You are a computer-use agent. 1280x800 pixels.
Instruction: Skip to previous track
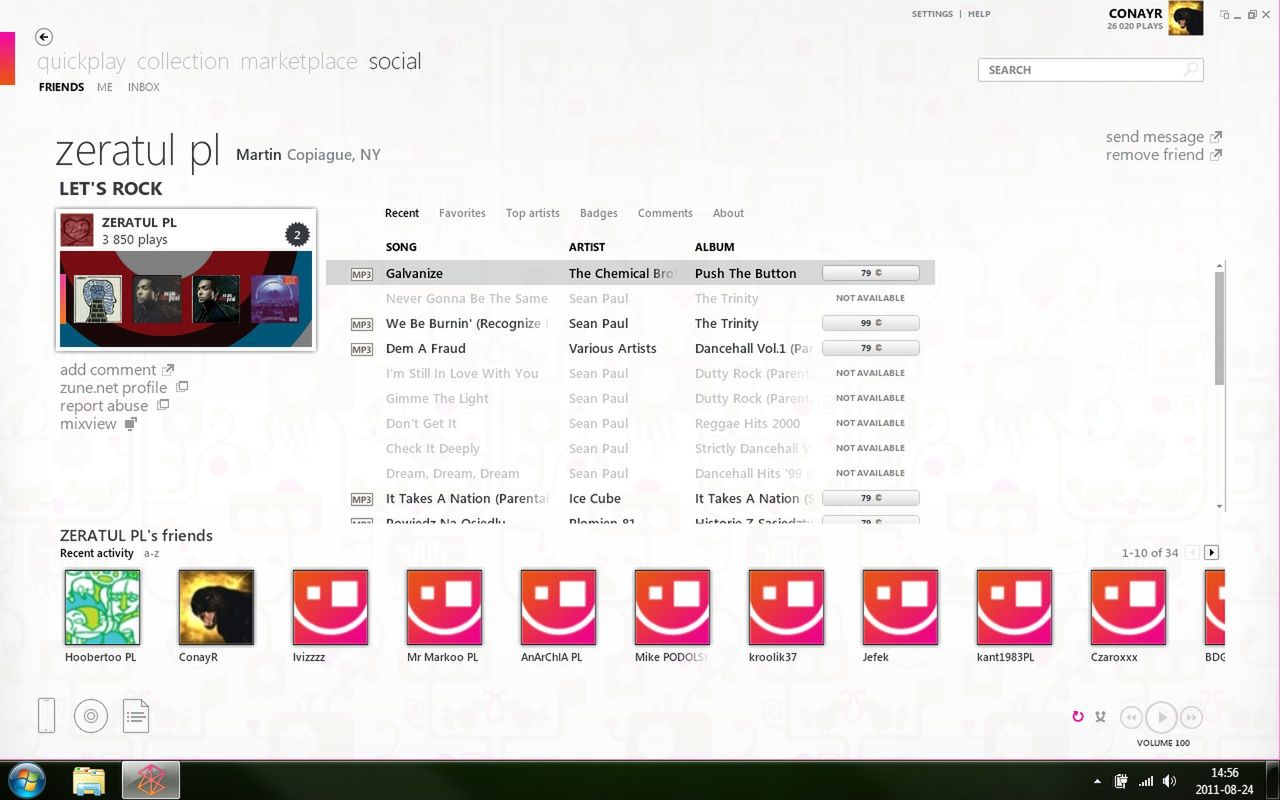pyautogui.click(x=1131, y=717)
